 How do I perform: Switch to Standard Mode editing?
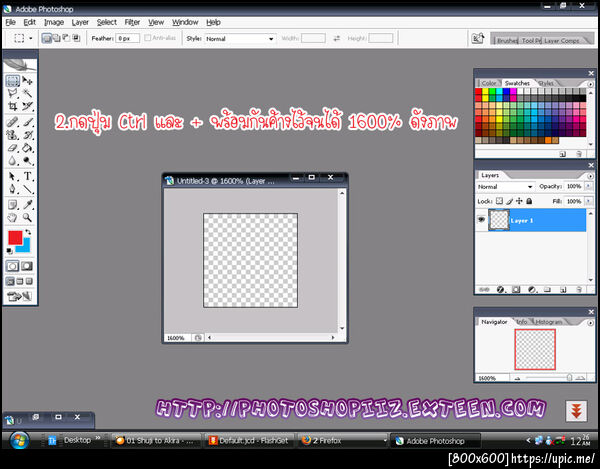pyautogui.click(x=13, y=266)
